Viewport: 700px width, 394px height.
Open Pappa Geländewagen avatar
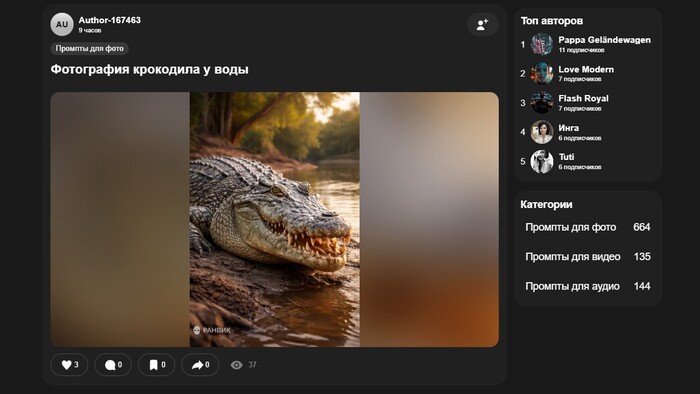pos(542,44)
